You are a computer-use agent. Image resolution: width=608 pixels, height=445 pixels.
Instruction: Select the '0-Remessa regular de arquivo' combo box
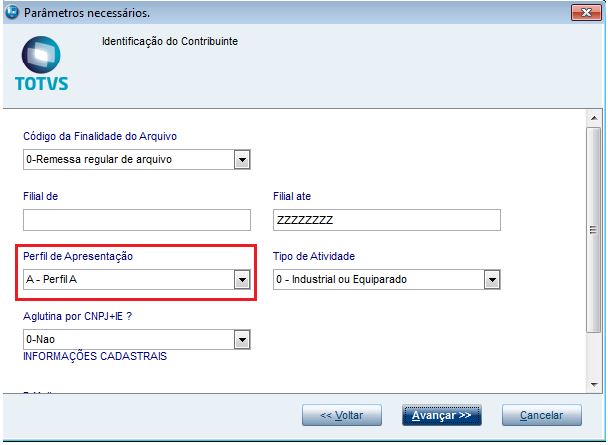tap(137, 160)
